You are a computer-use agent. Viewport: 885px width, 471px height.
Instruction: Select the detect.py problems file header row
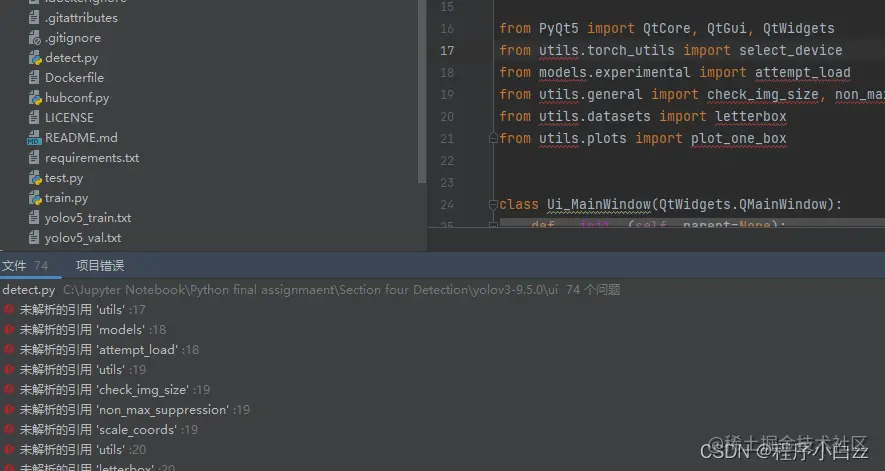click(x=311, y=290)
